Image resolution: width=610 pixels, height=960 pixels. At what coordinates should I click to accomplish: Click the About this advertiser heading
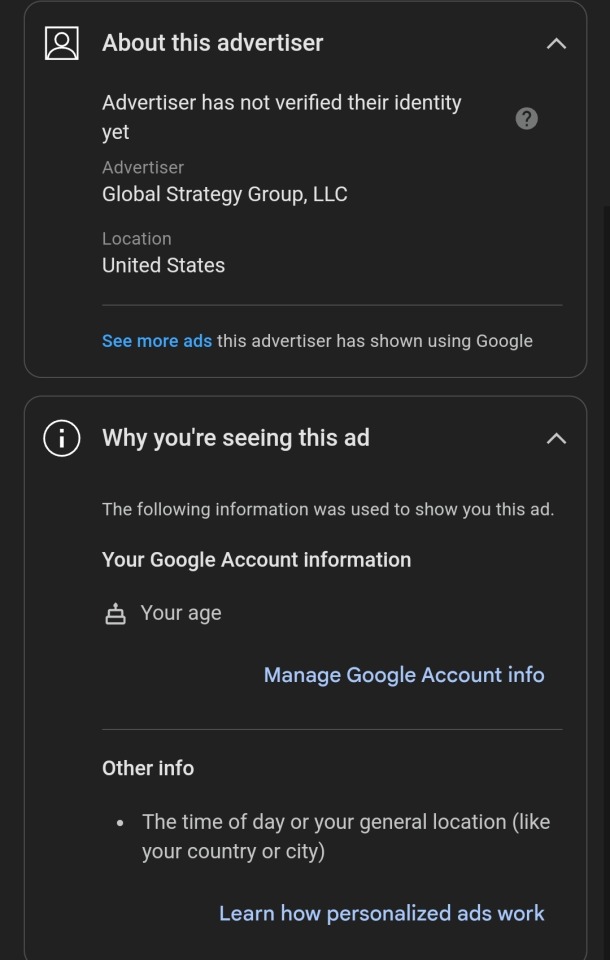(213, 43)
